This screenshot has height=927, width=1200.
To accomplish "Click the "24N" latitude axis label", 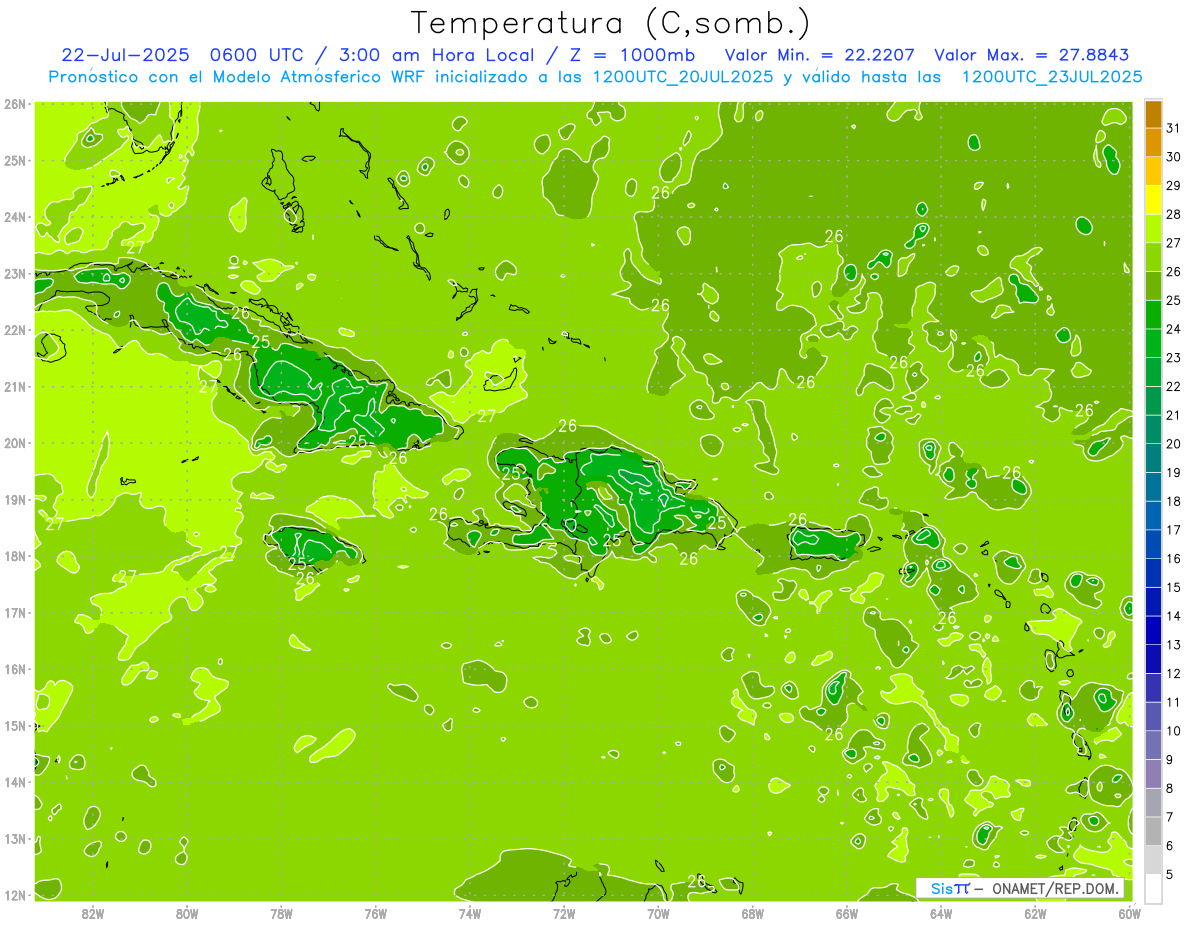I will coord(15,217).
